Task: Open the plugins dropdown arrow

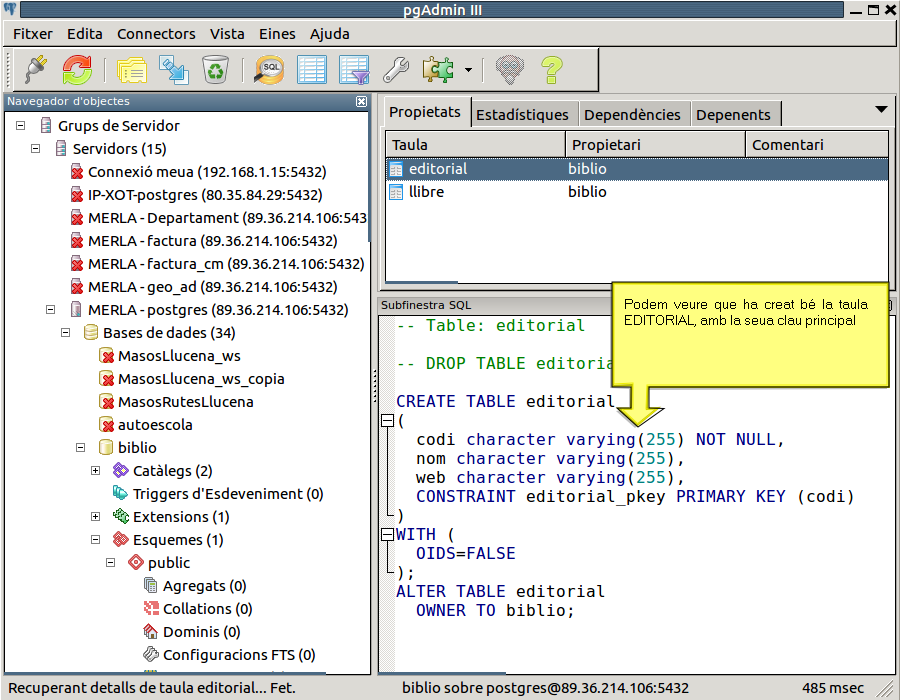Action: [468, 70]
